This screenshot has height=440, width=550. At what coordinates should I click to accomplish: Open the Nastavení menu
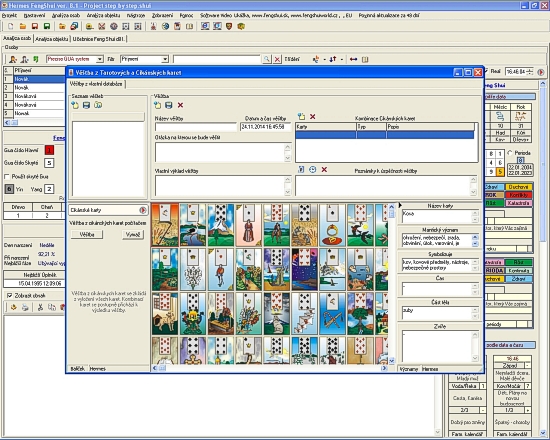[x=34, y=15]
